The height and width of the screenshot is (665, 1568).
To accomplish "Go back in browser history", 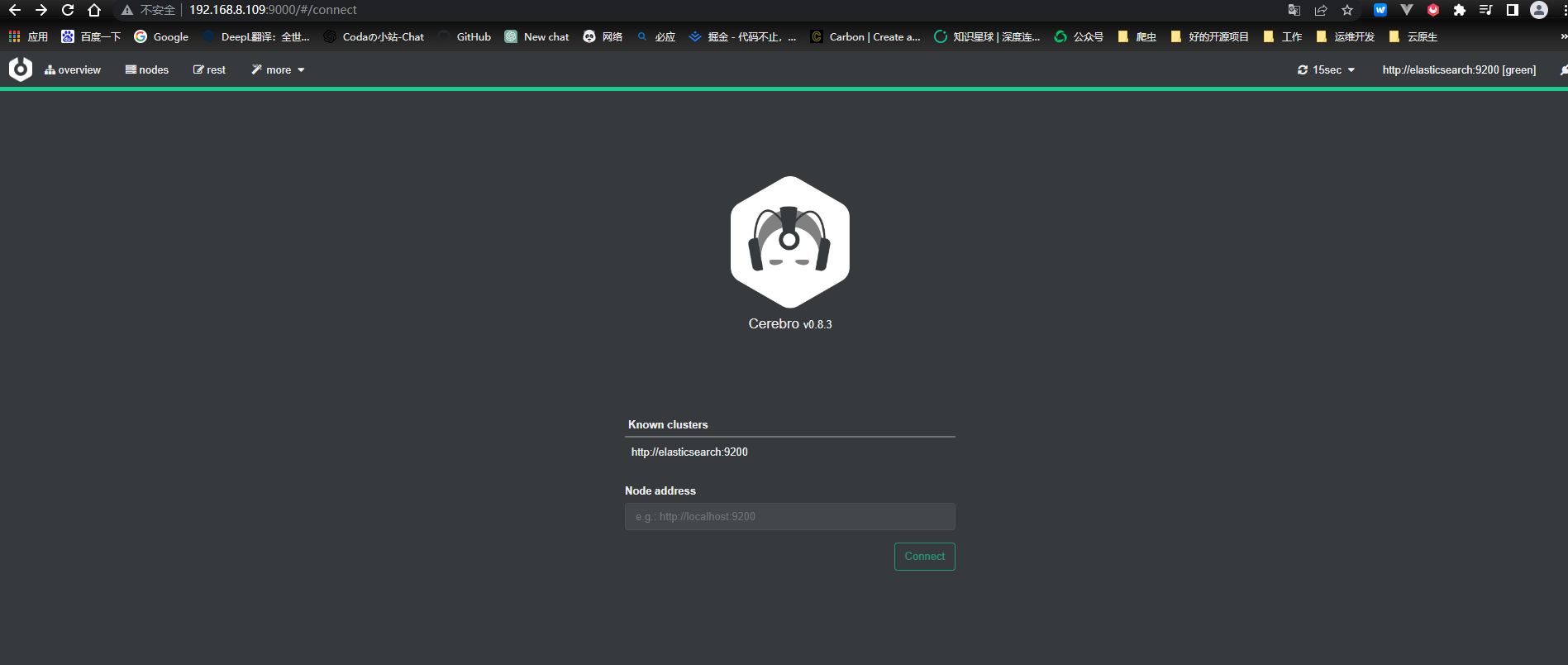I will coord(15,10).
